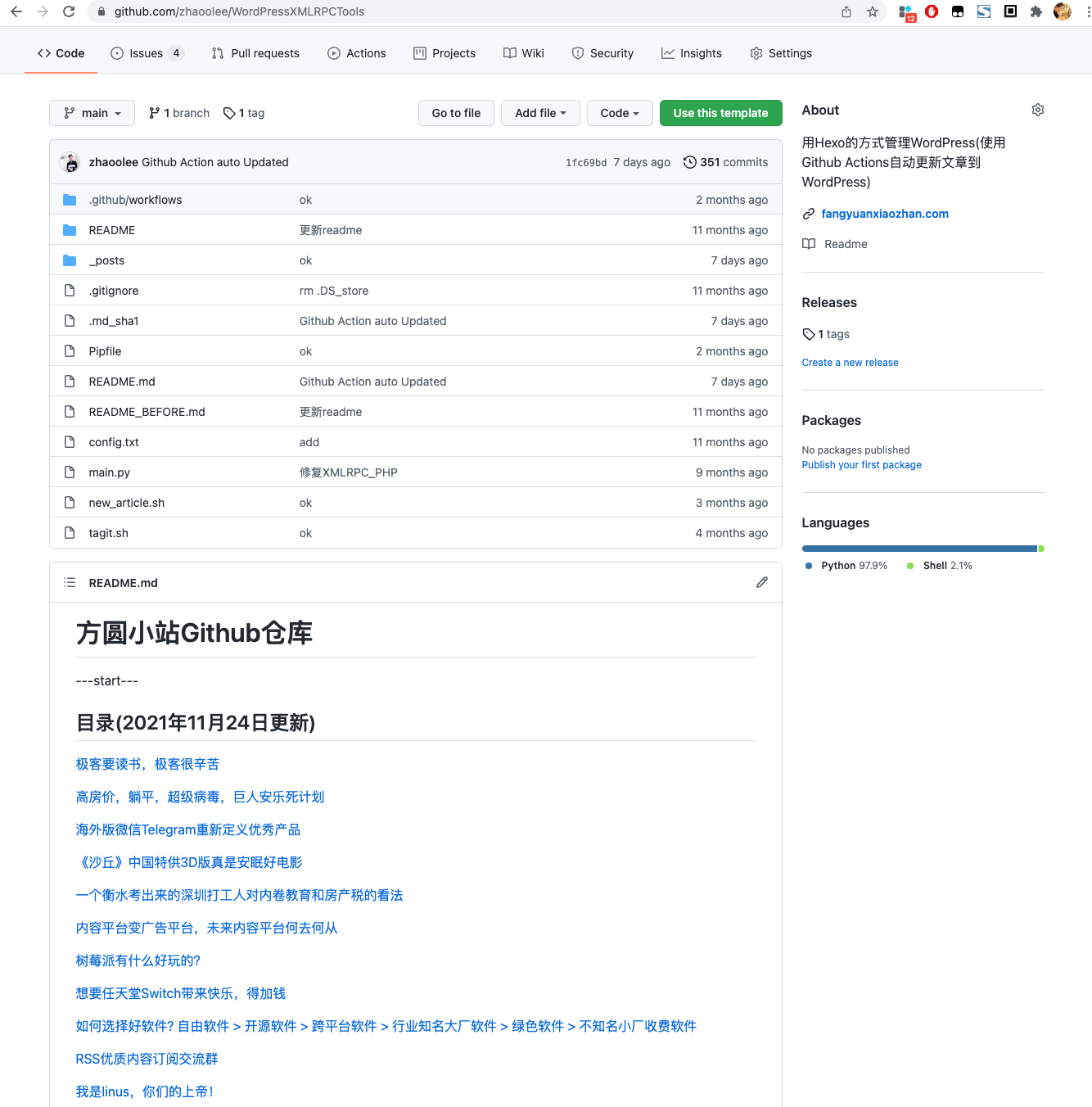Open the Code download dropdown
1092x1107 pixels.
(620, 113)
